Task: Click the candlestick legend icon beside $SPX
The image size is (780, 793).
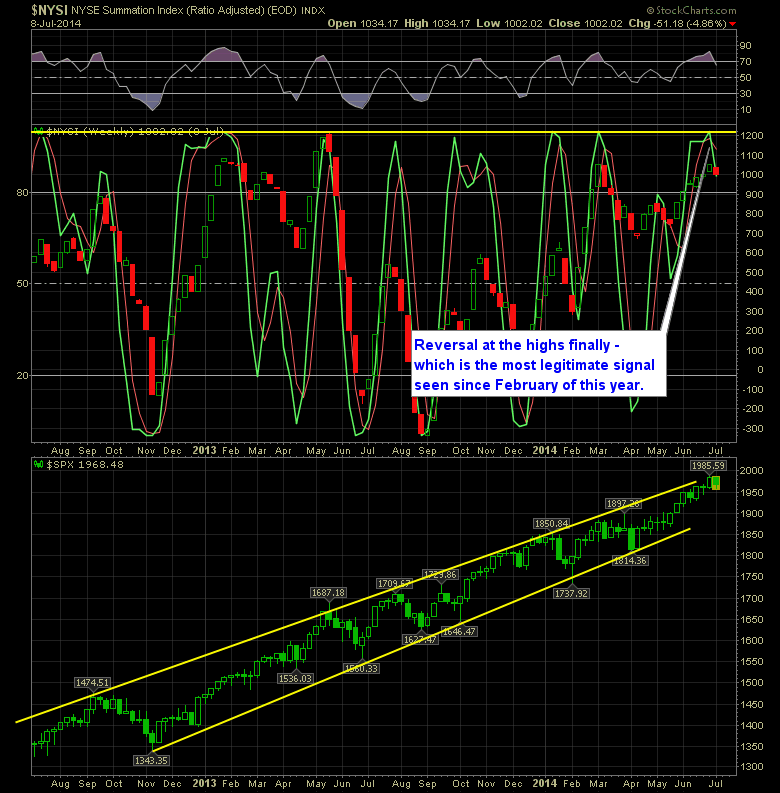Action: coord(38,464)
